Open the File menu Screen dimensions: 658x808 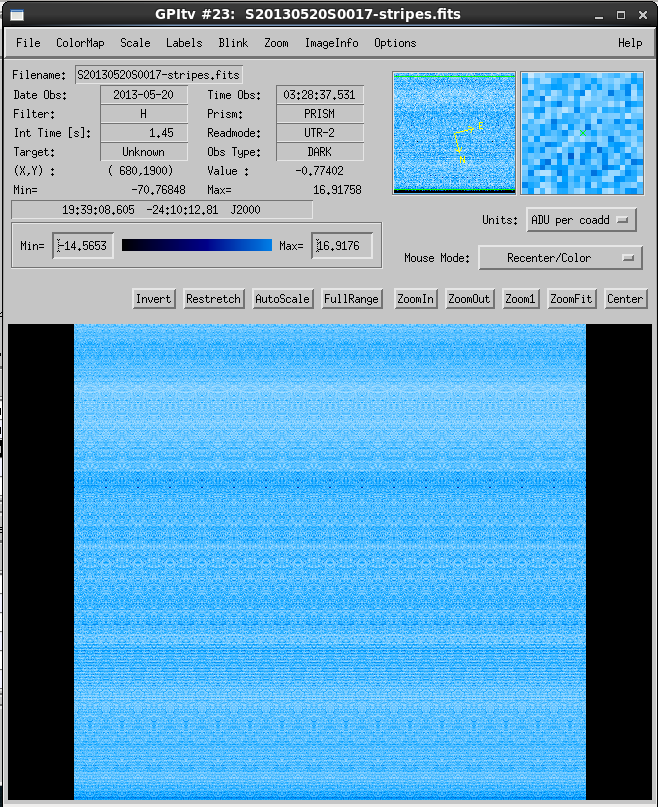pyautogui.click(x=28, y=43)
